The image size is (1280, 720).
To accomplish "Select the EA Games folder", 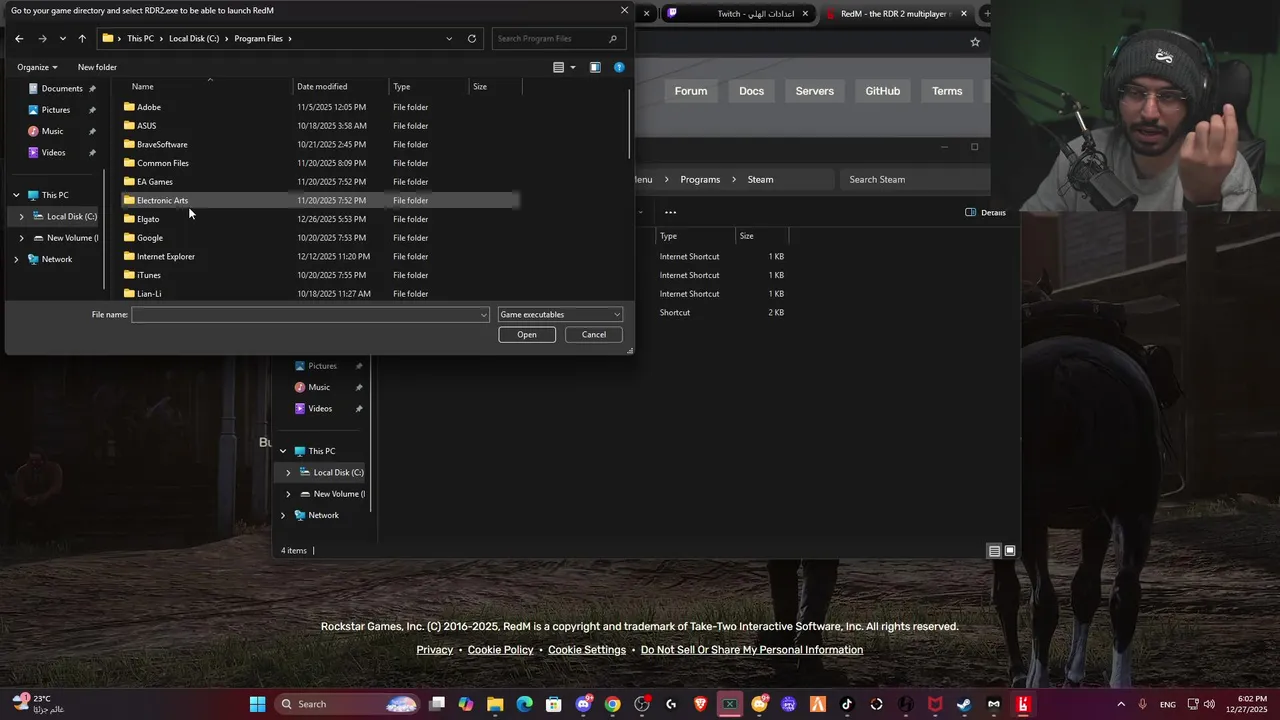I will (155, 182).
